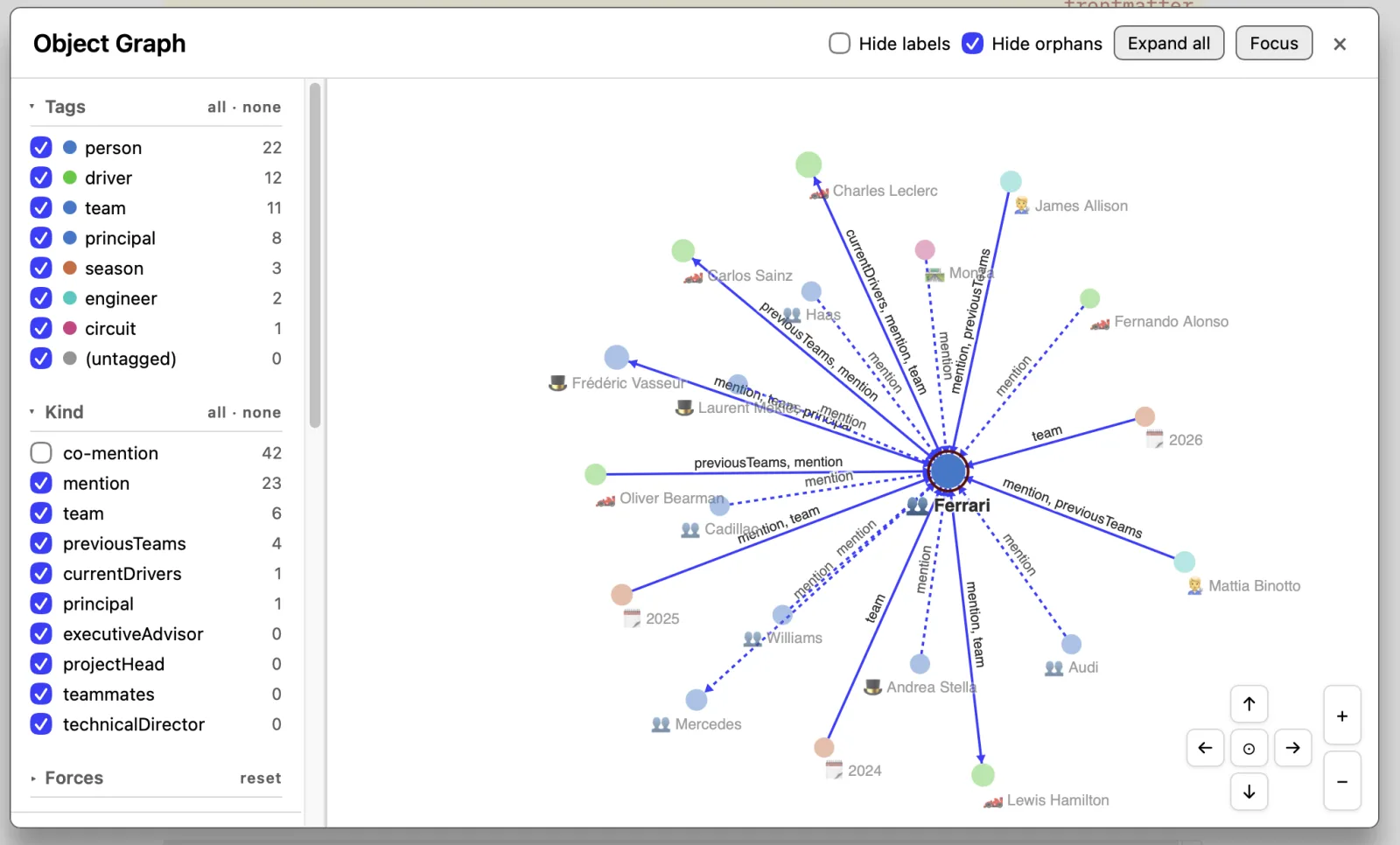This screenshot has height=845, width=1400.
Task: Toggle the teammates kind checkbox
Action: click(x=41, y=695)
